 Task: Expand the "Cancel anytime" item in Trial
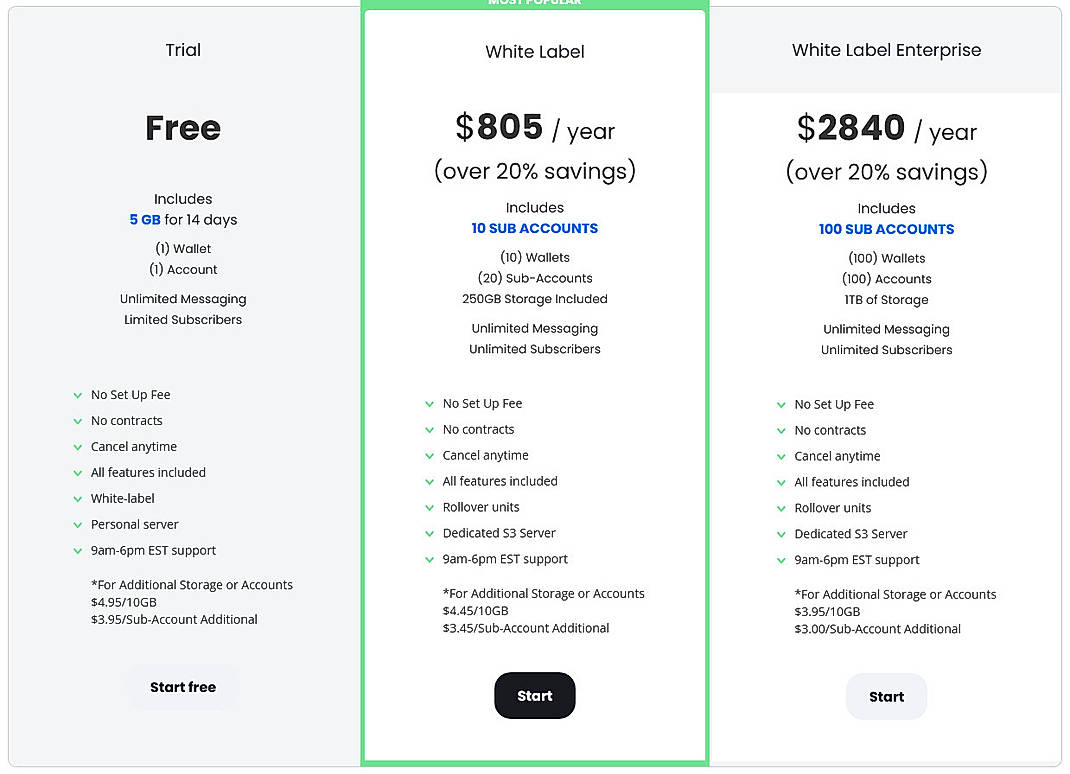click(78, 446)
